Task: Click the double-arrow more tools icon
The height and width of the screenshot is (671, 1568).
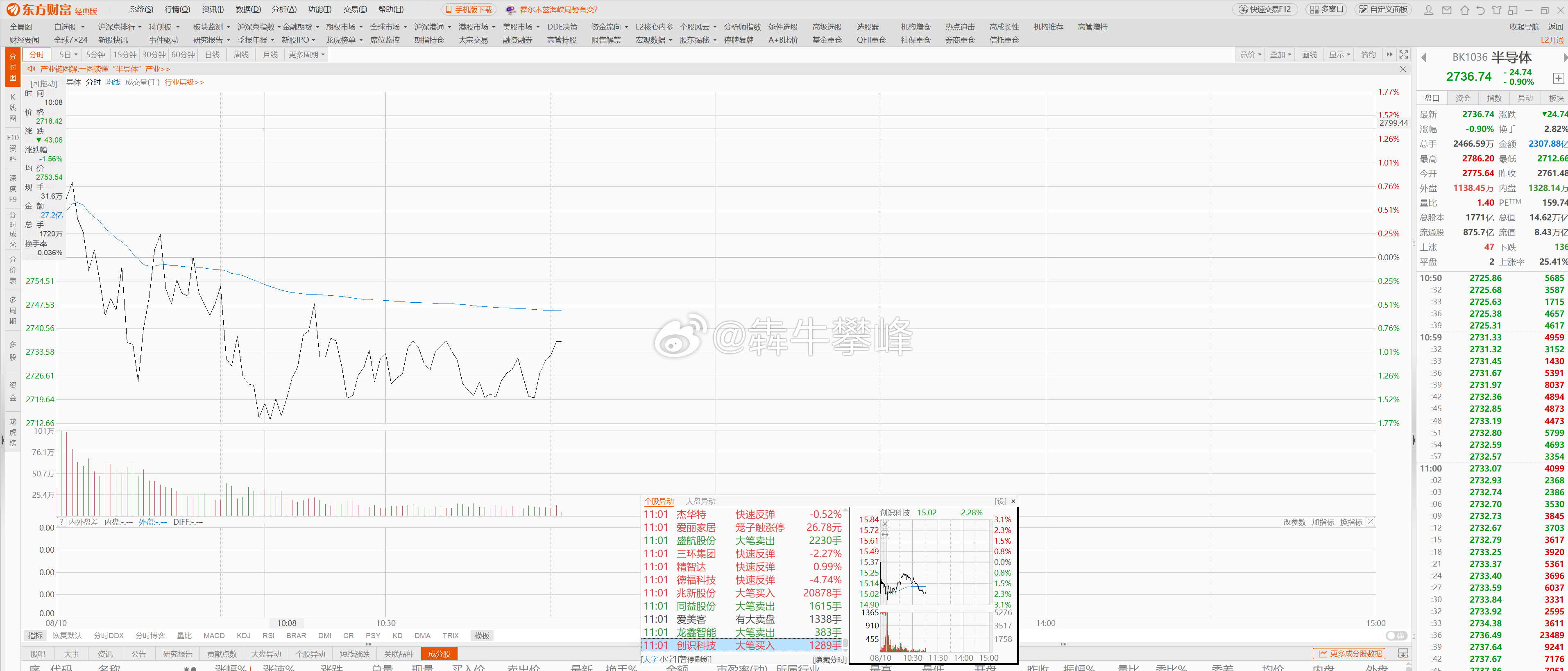Action: (1390, 55)
